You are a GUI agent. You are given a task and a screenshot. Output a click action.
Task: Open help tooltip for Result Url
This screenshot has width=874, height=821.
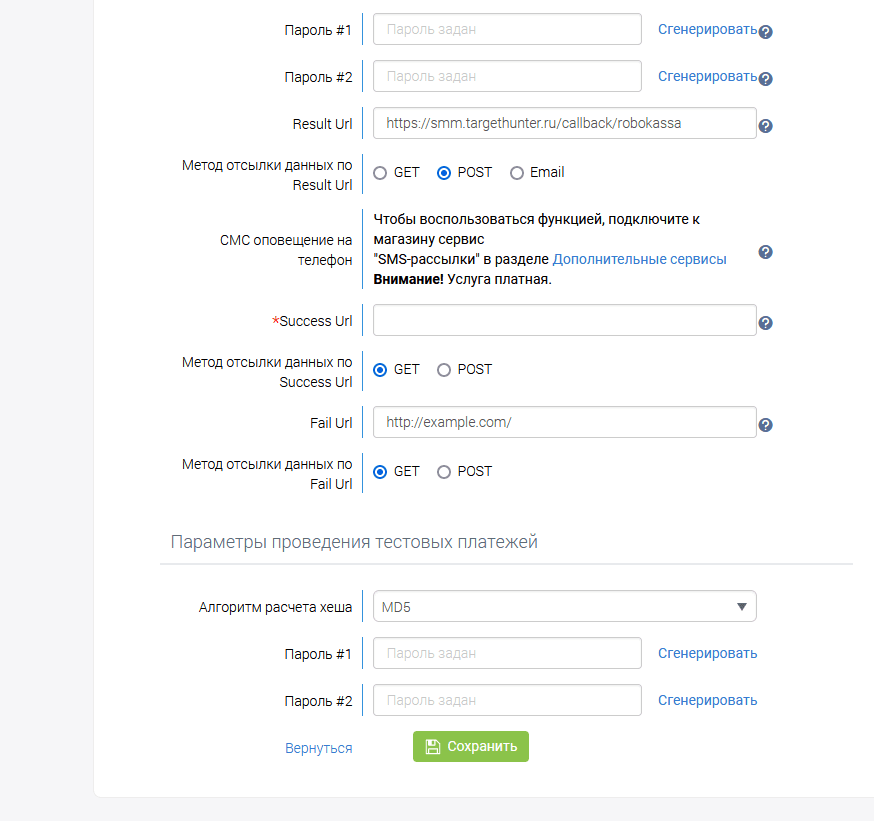(766, 126)
